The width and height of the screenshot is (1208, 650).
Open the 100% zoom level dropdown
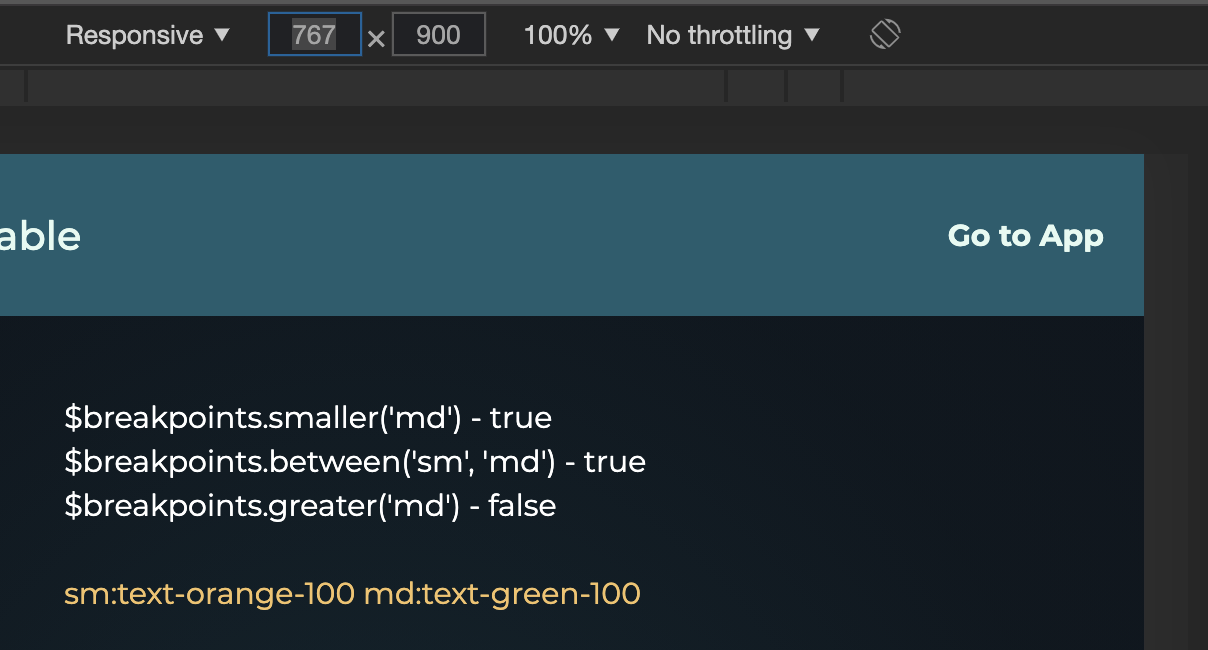[x=560, y=34]
